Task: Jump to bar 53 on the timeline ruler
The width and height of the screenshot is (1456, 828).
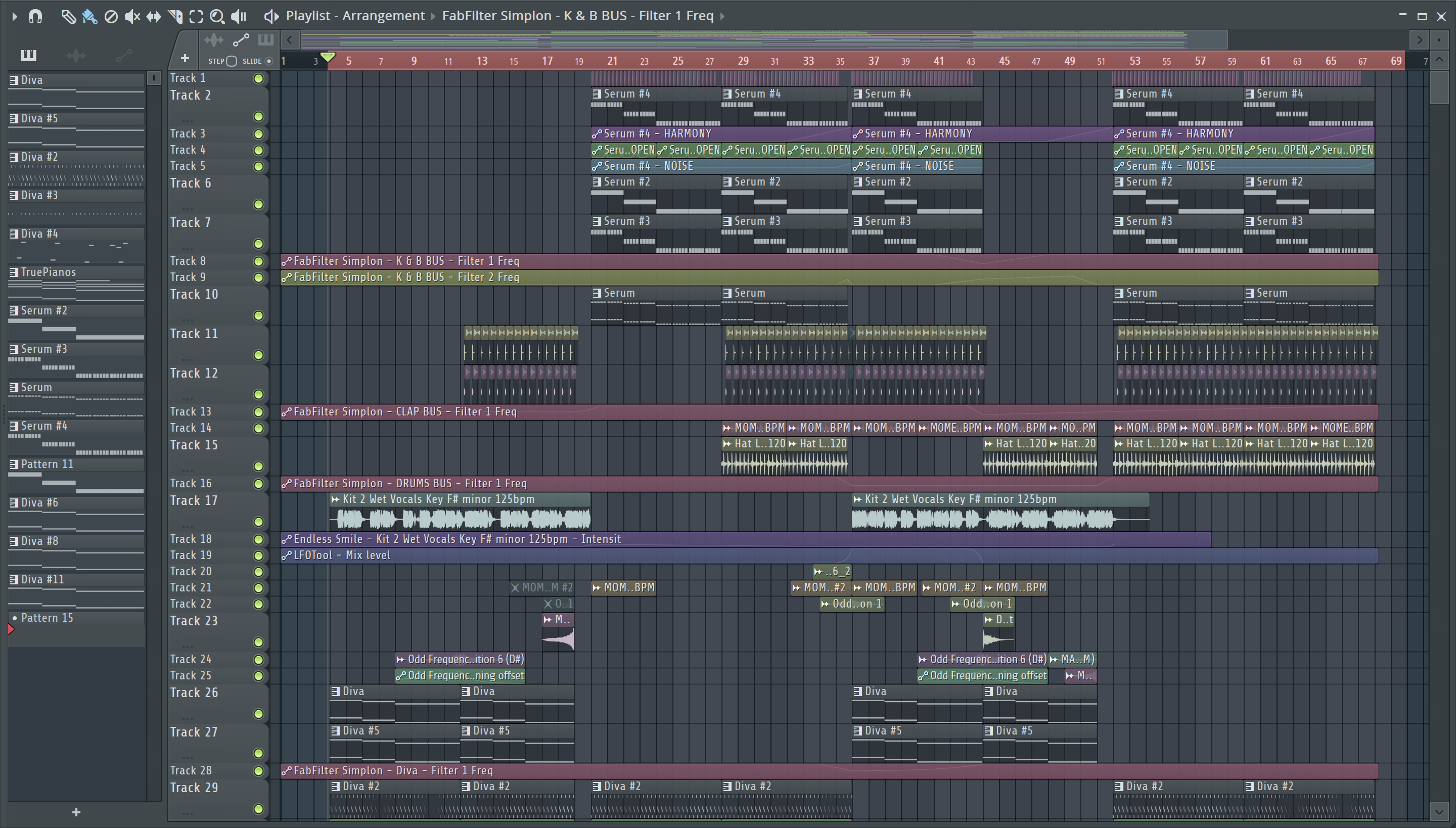Action: coord(1134,61)
